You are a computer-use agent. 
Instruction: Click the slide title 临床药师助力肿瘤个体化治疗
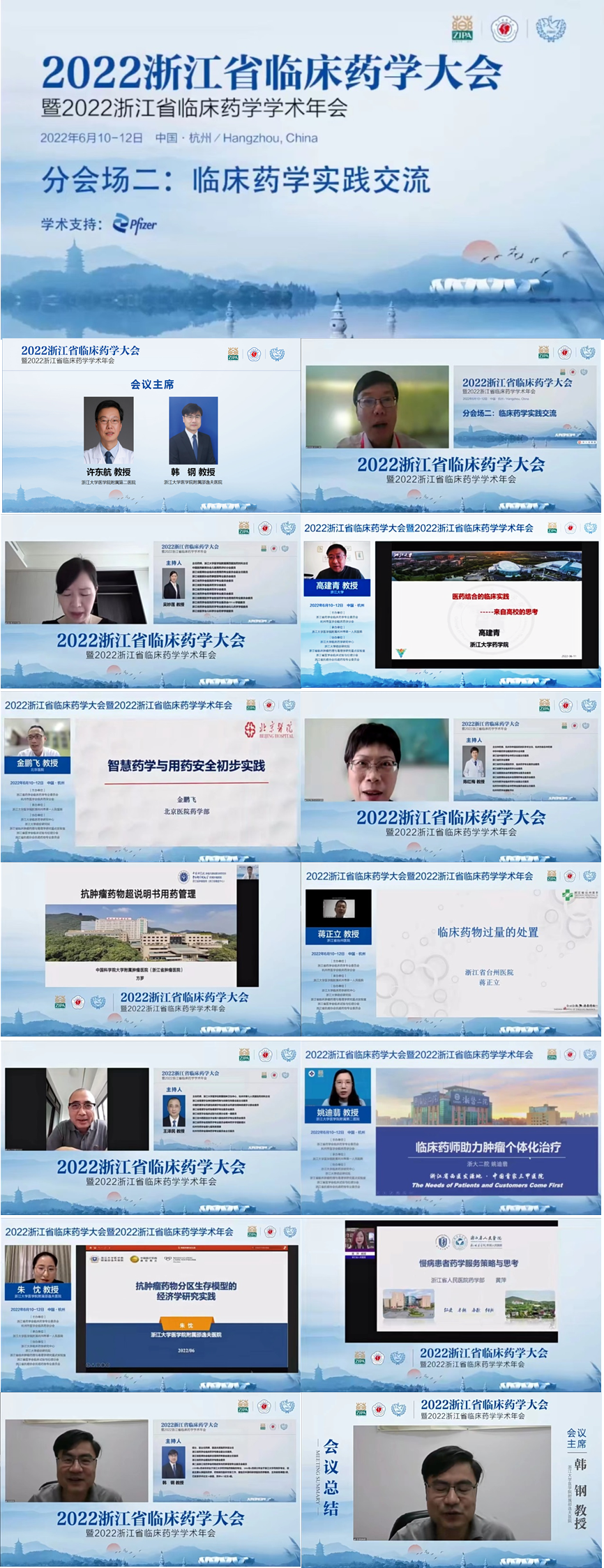[x=488, y=1147]
